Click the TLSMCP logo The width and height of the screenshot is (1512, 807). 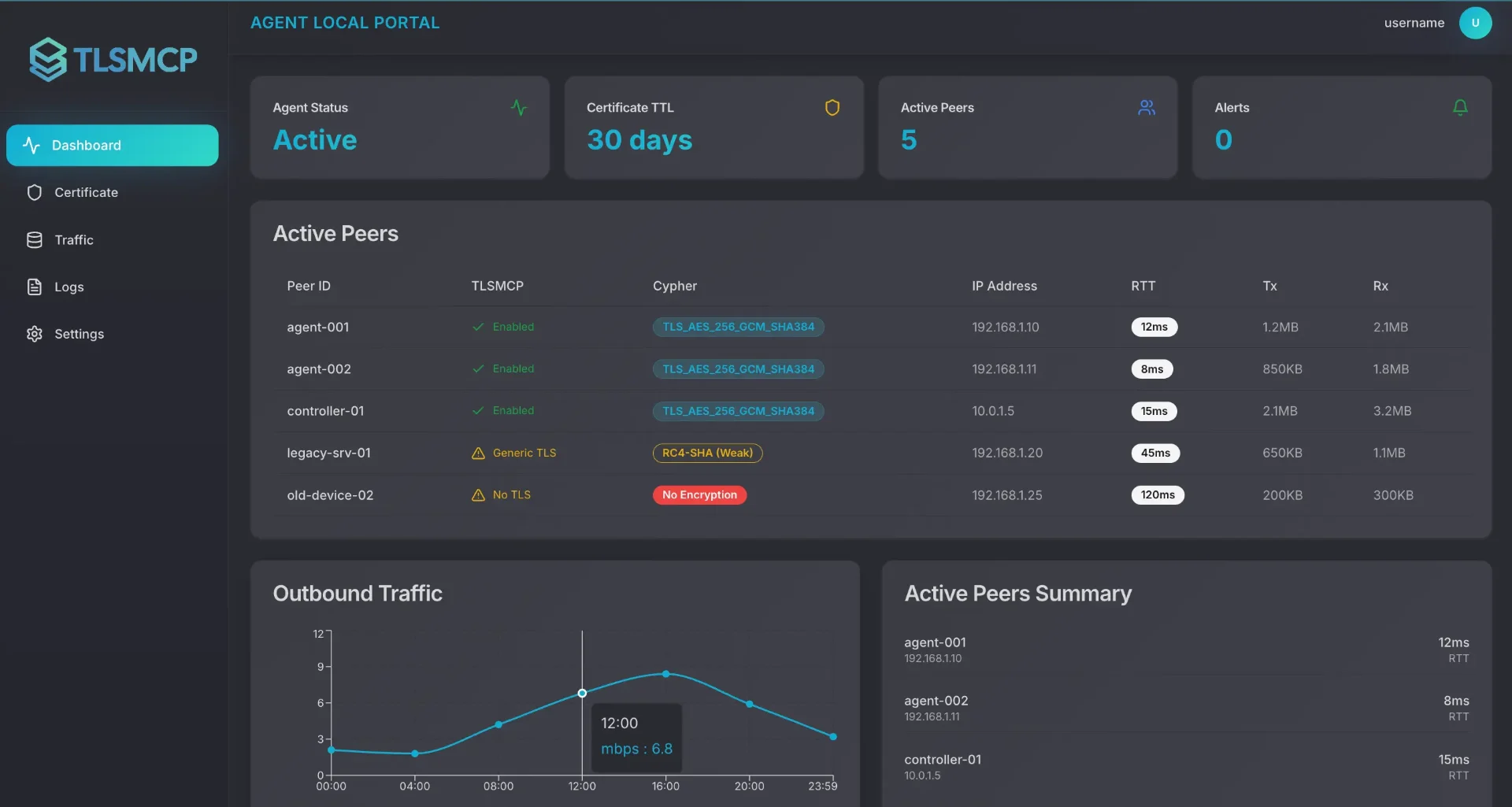pyautogui.click(x=113, y=59)
